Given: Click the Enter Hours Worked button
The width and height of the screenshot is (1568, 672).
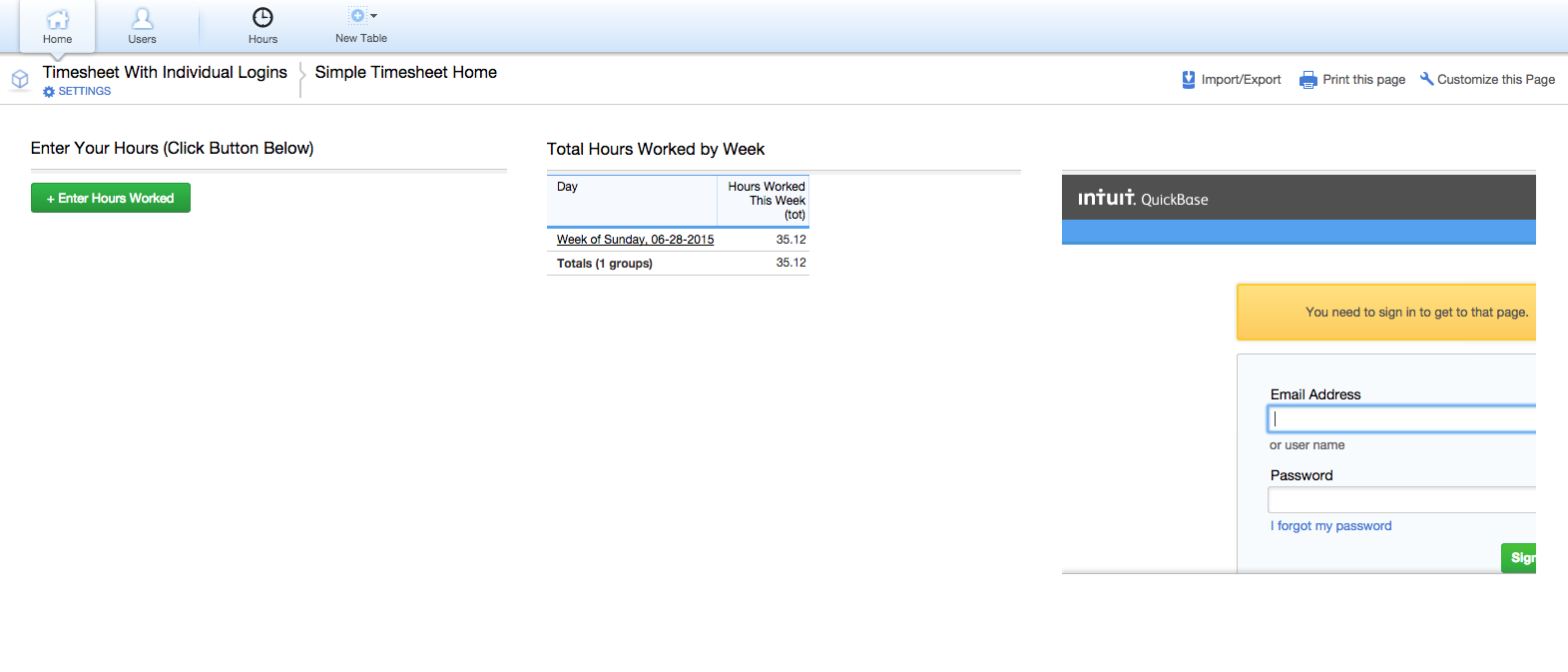Looking at the screenshot, I should pos(111,198).
